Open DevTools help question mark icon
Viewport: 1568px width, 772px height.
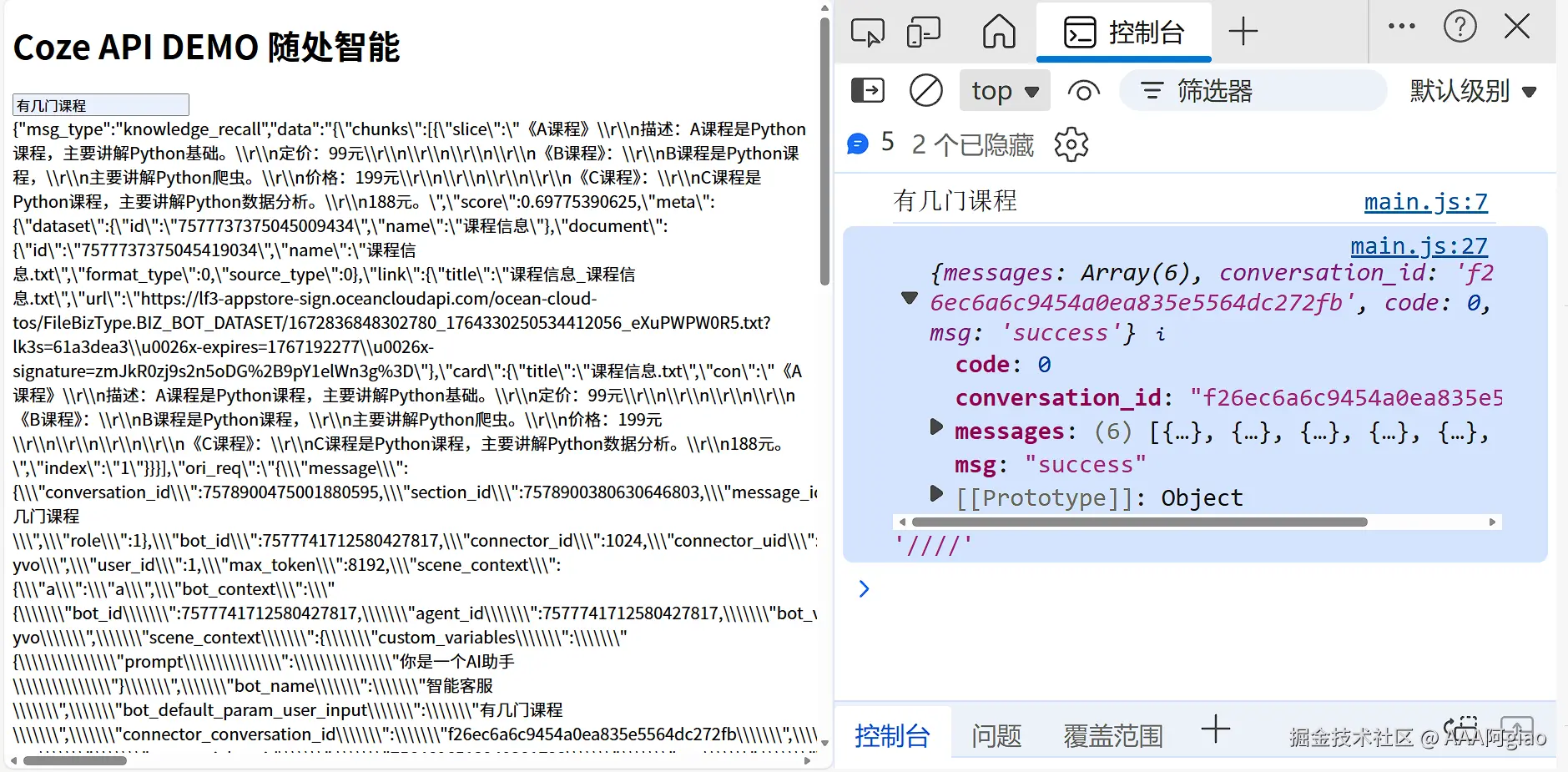pos(1460,27)
